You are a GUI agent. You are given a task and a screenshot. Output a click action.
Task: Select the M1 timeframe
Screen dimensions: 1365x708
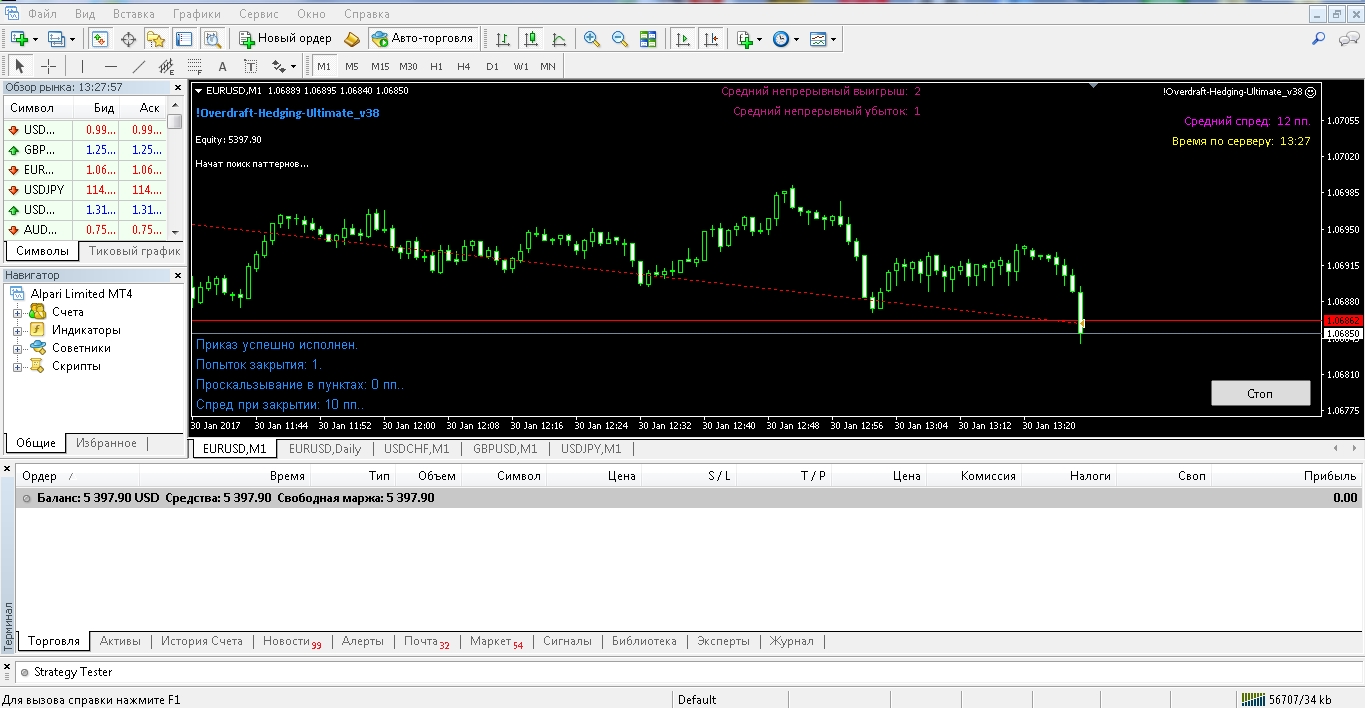[324, 66]
